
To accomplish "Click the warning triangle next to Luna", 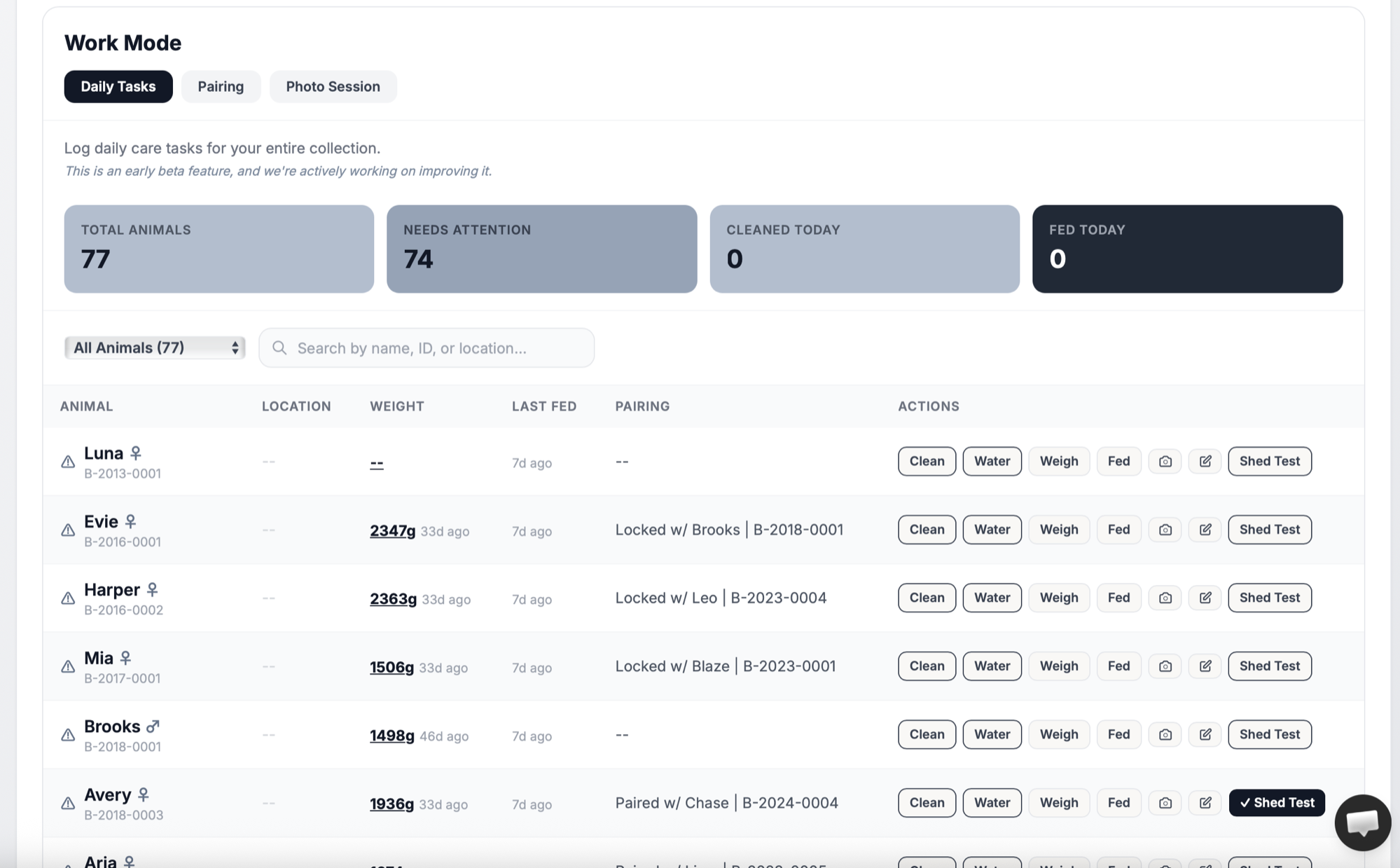I will tap(67, 462).
